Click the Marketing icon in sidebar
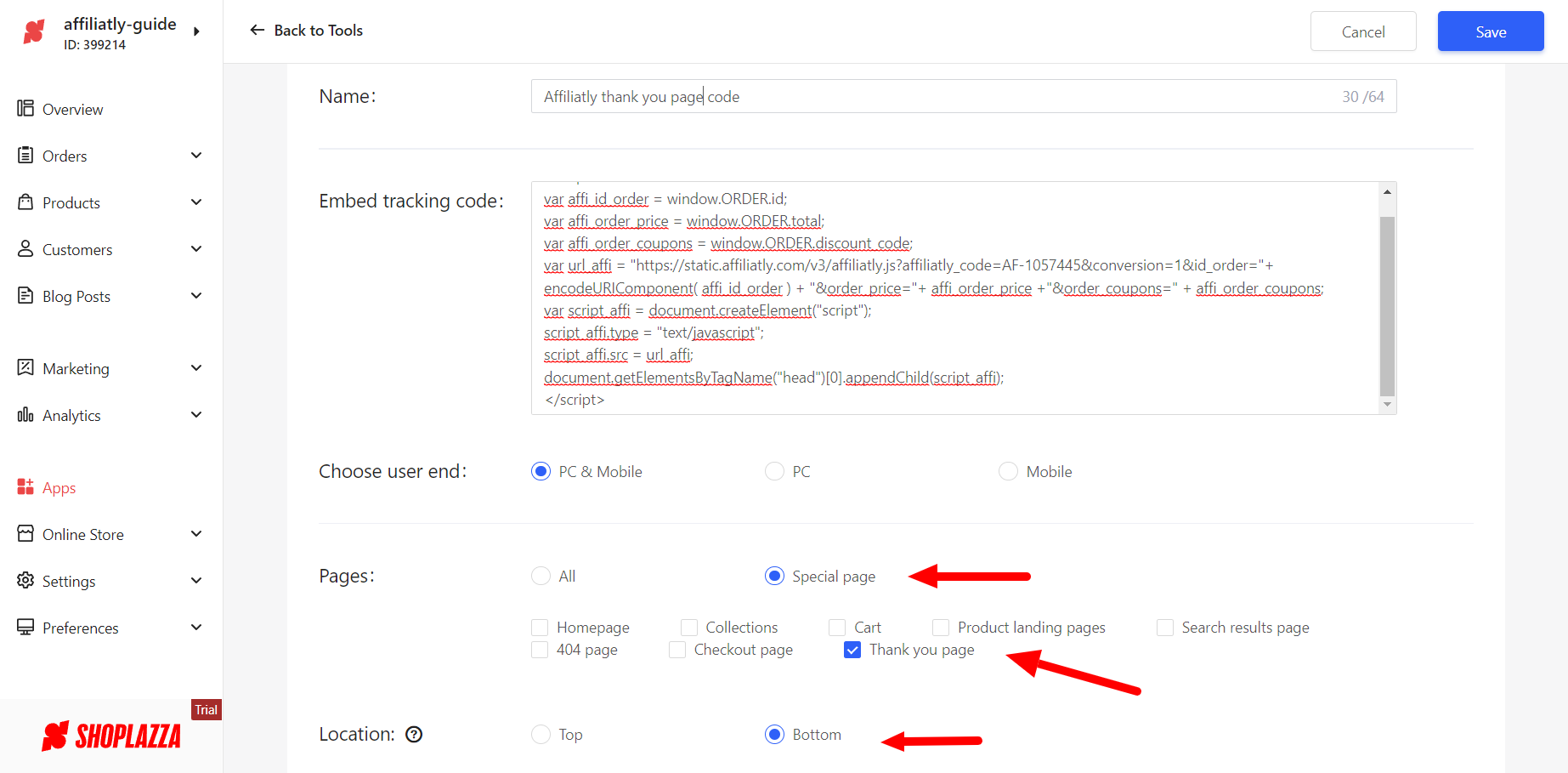The width and height of the screenshot is (1568, 773). point(25,367)
